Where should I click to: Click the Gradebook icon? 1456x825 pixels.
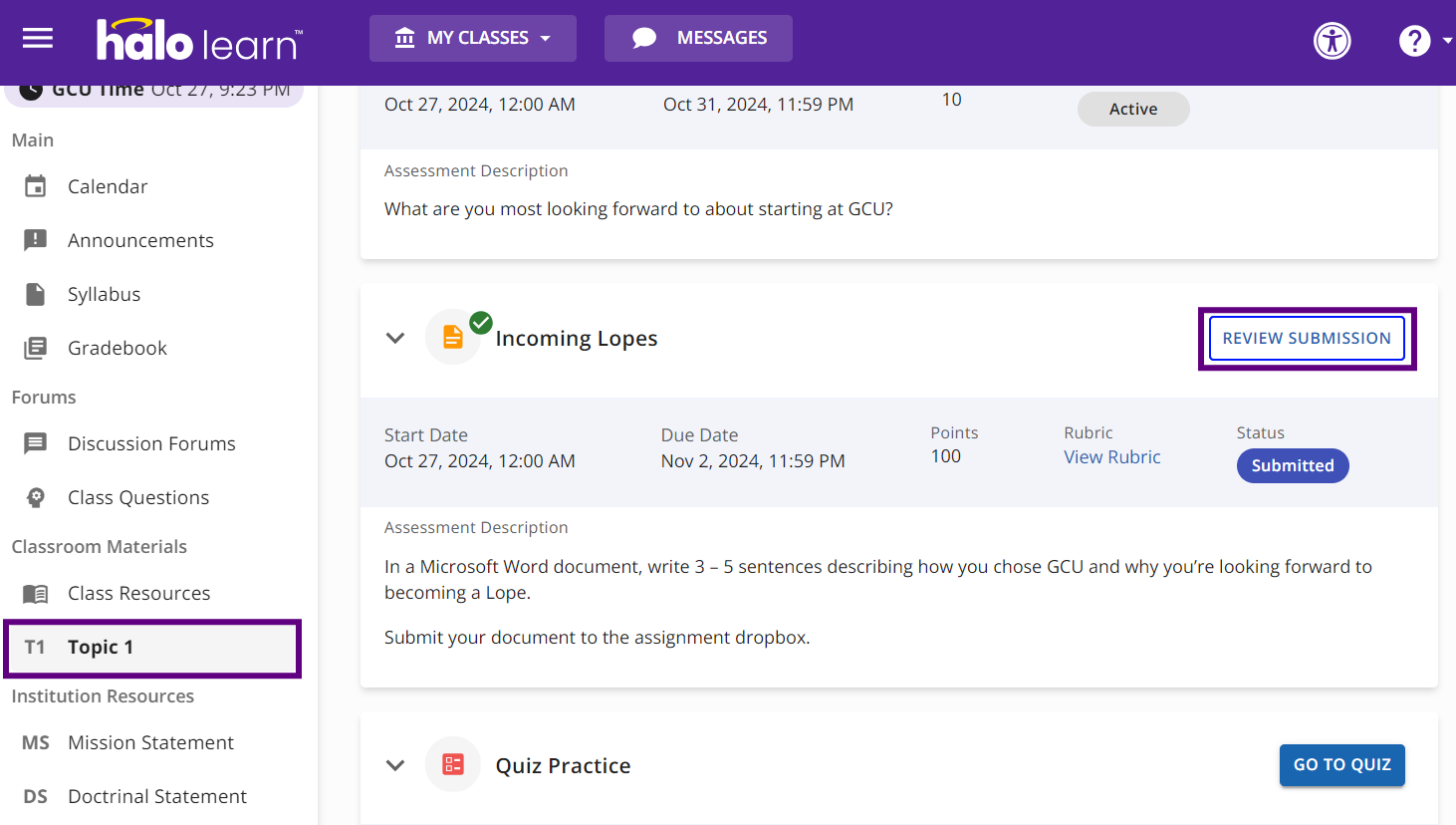click(x=36, y=348)
